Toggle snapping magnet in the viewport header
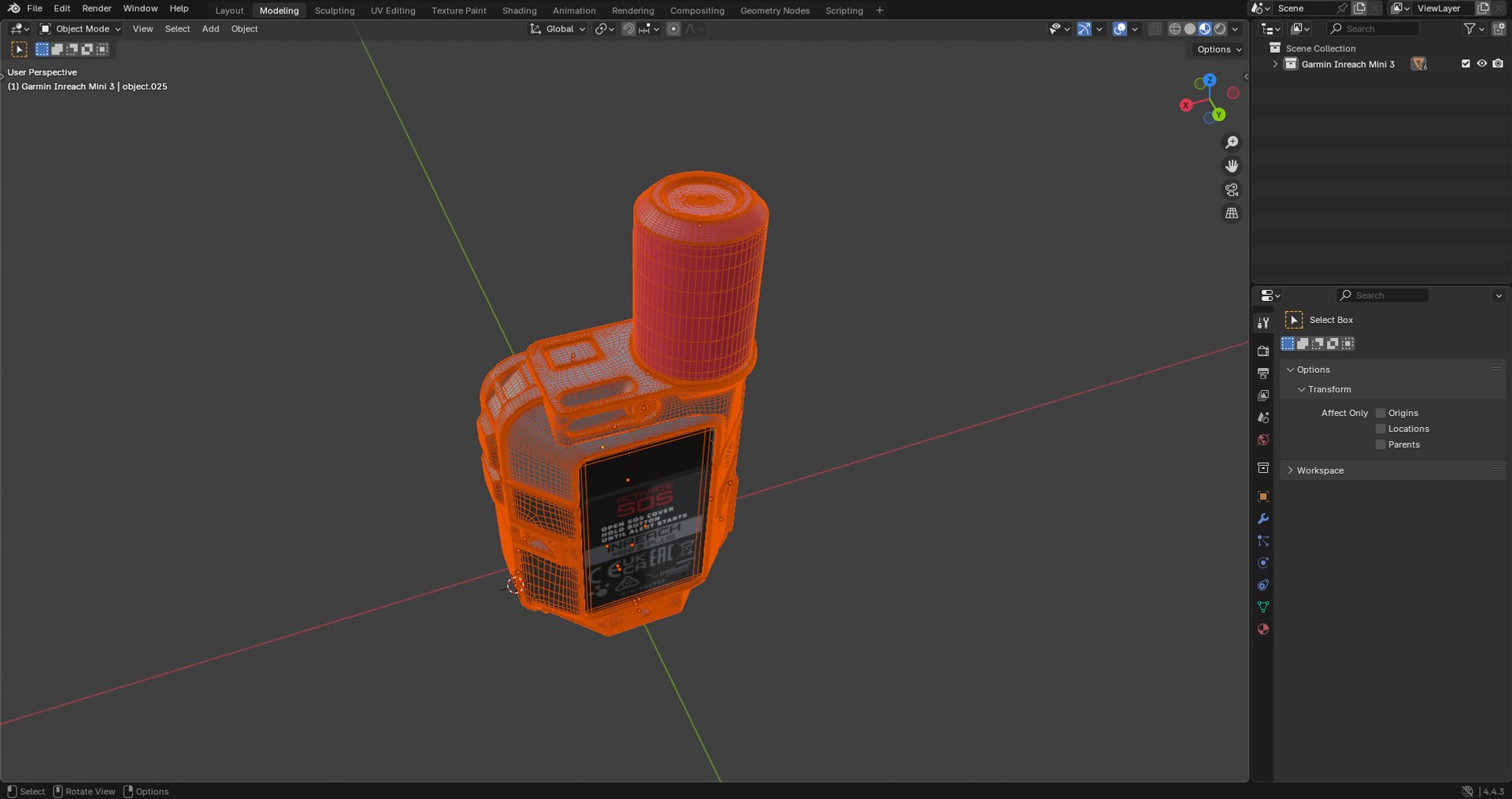This screenshot has width=1512, height=799. 628,29
